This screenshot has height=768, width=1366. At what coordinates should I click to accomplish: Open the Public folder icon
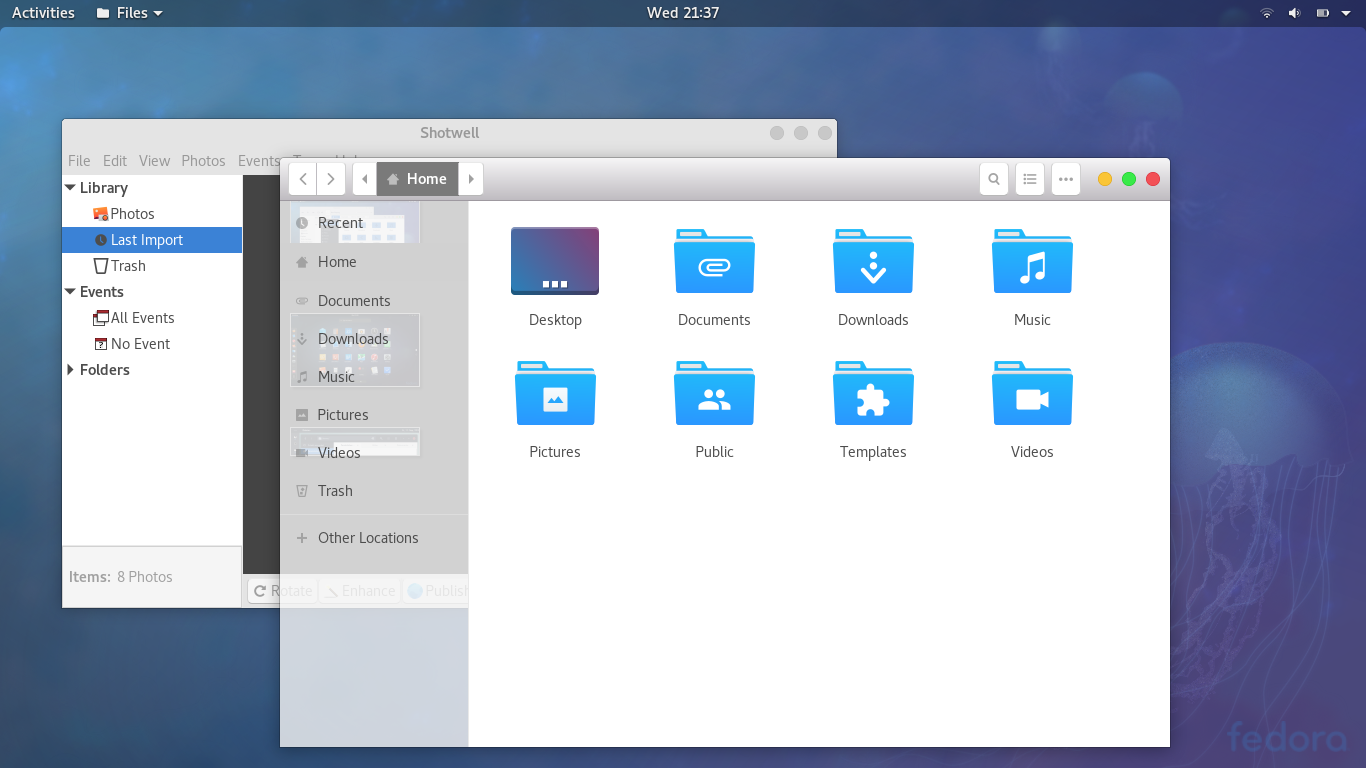tap(714, 394)
